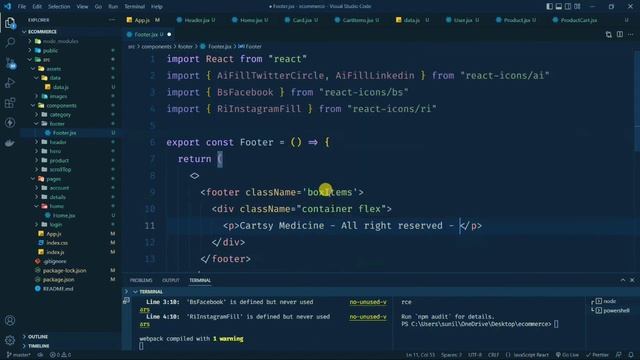Toggle panel layout icon in title bar

[559, 6]
